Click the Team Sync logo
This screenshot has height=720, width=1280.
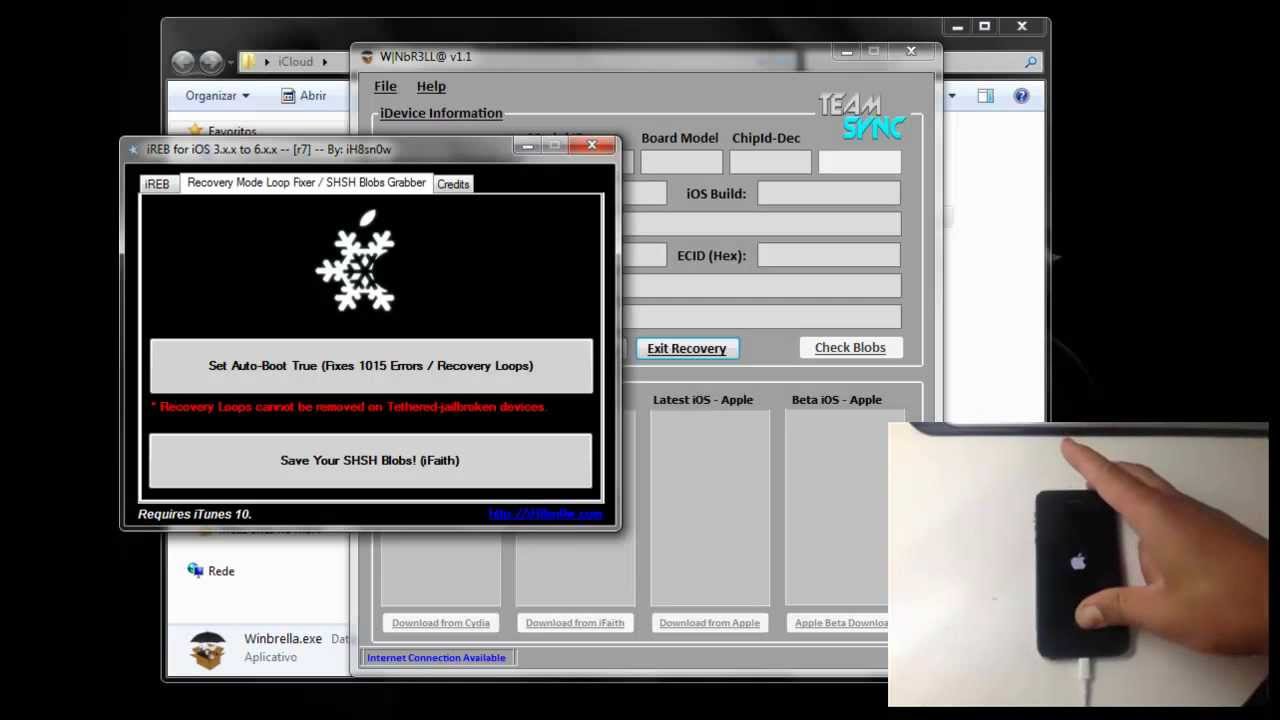(861, 116)
